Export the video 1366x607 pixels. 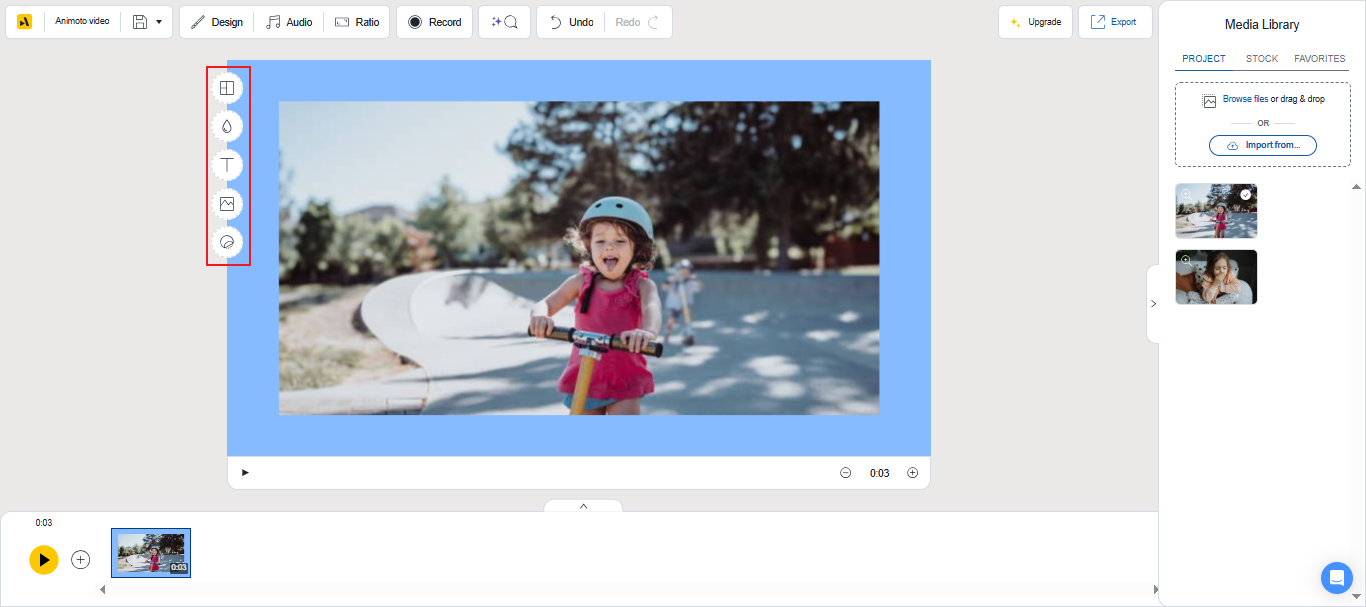click(x=1115, y=22)
